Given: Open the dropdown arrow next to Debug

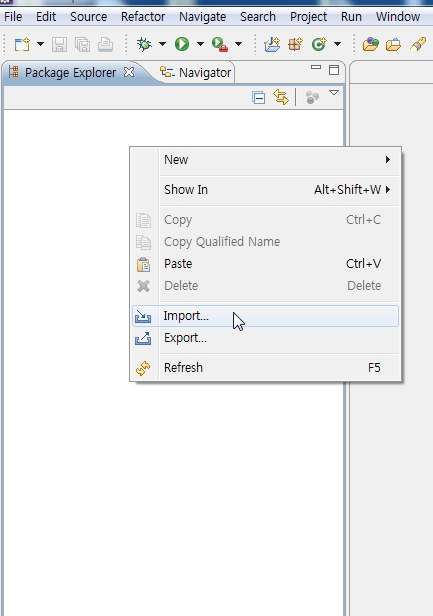Looking at the screenshot, I should click(162, 44).
